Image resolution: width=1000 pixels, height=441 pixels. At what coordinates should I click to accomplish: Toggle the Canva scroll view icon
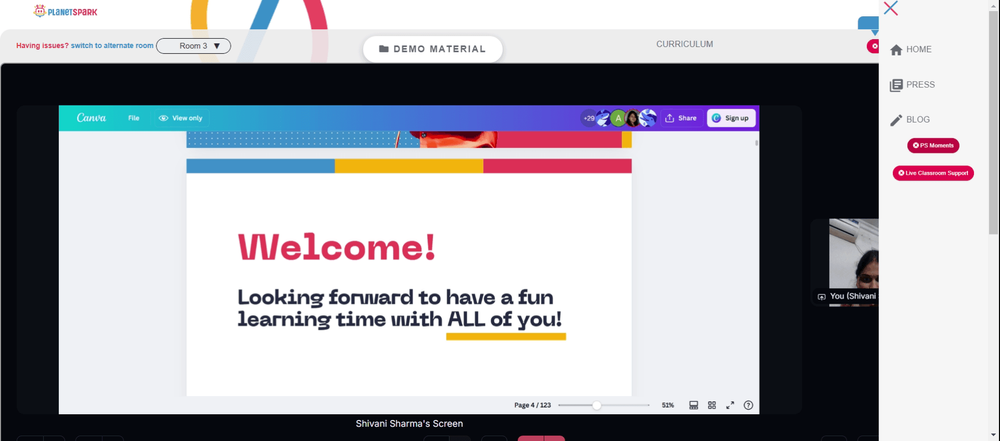[x=693, y=405]
